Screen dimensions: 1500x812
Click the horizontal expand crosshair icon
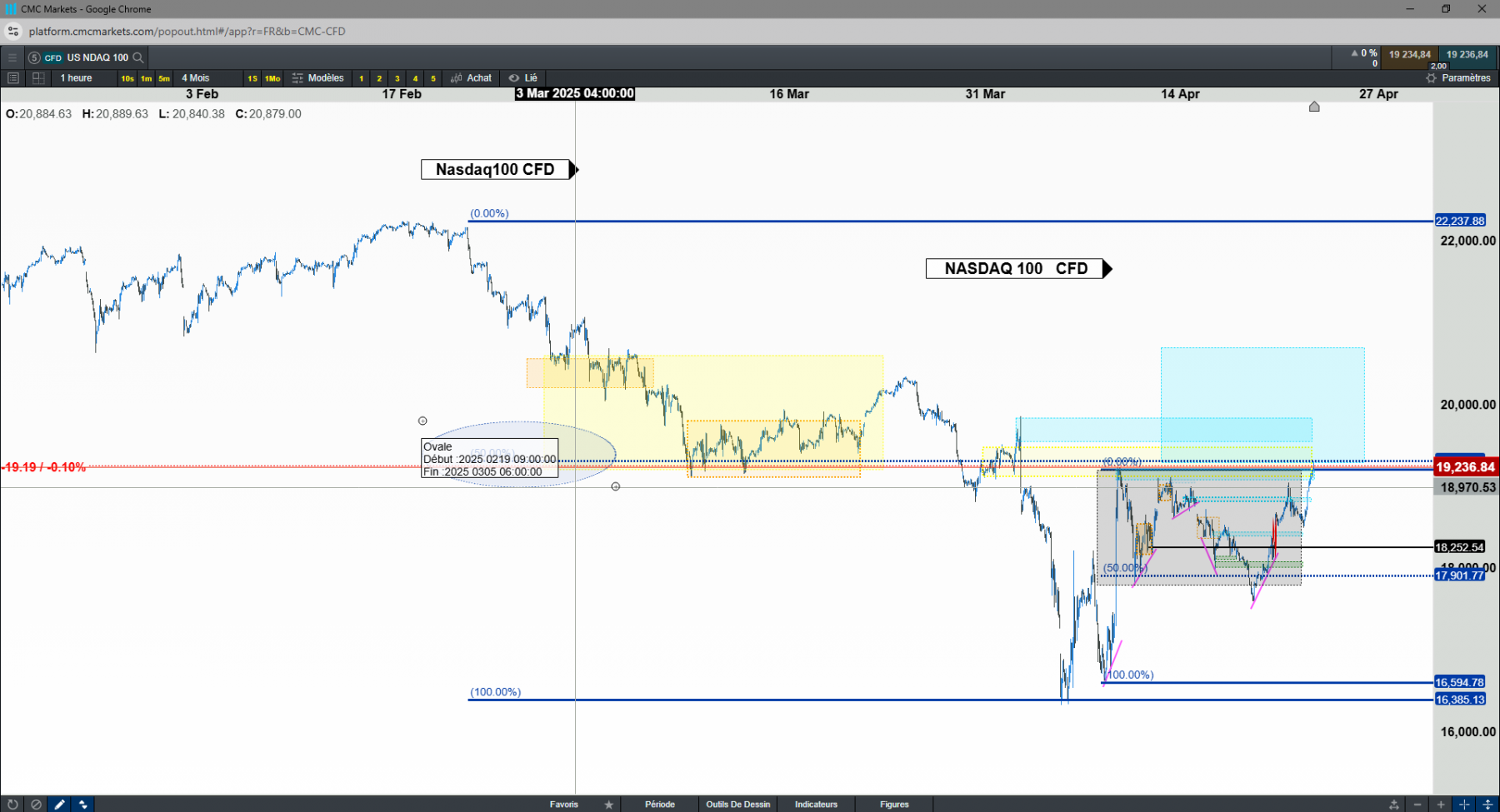click(x=1464, y=805)
